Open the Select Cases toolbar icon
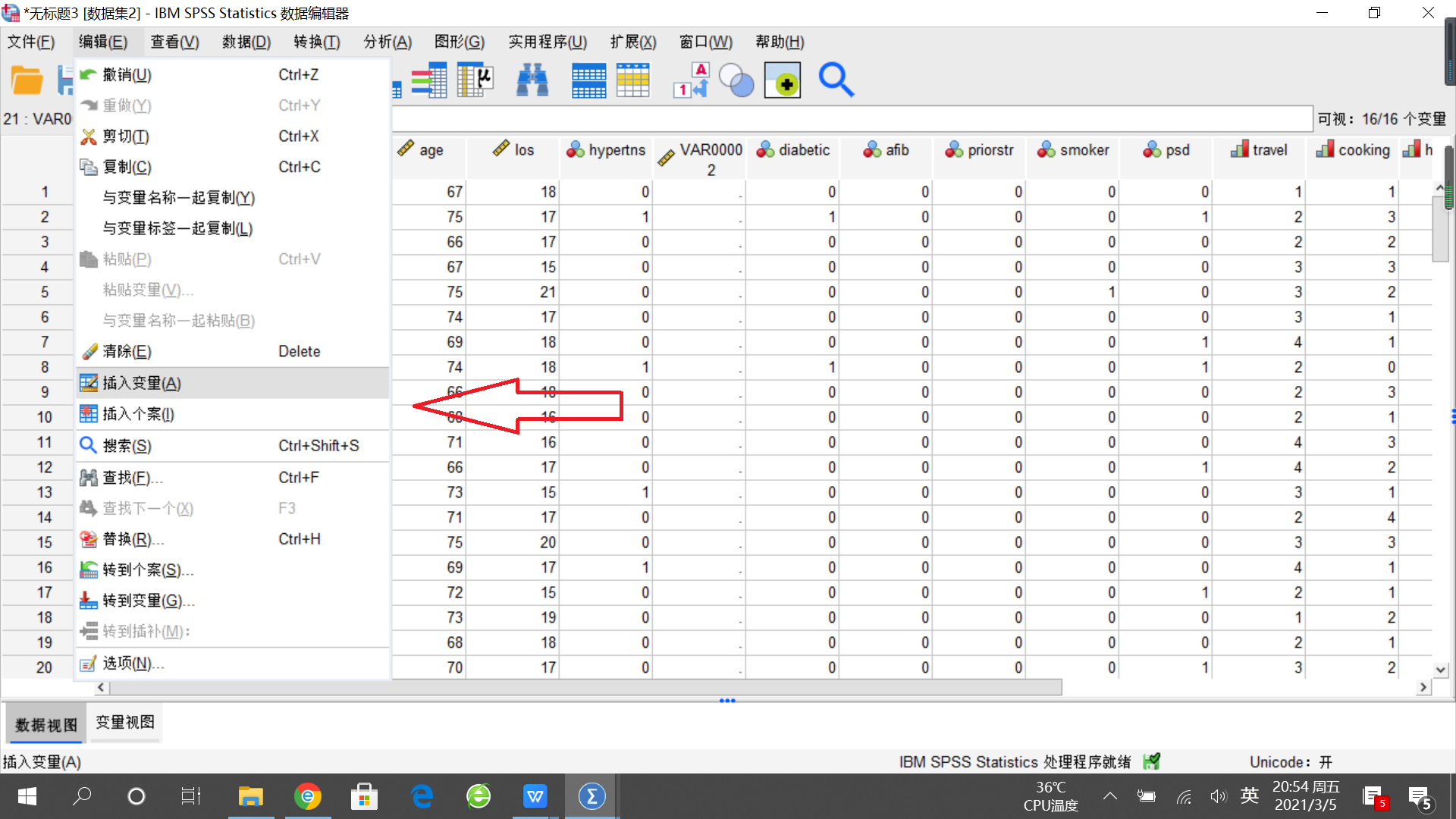 coord(633,80)
